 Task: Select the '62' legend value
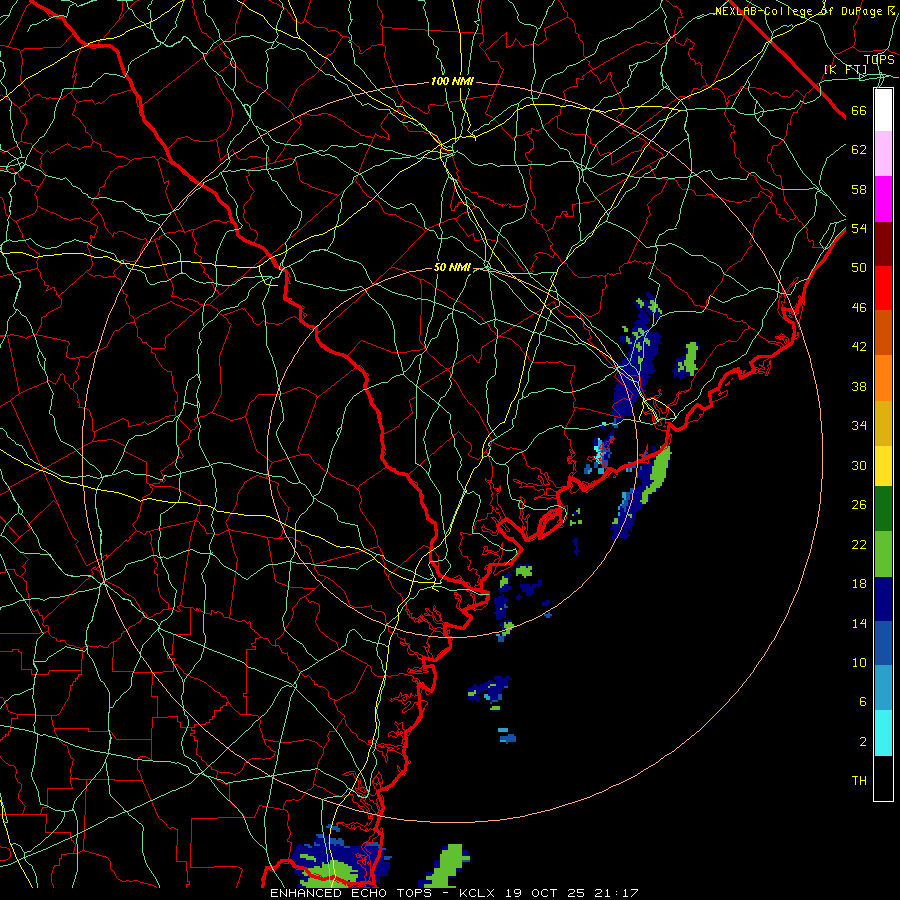(859, 150)
